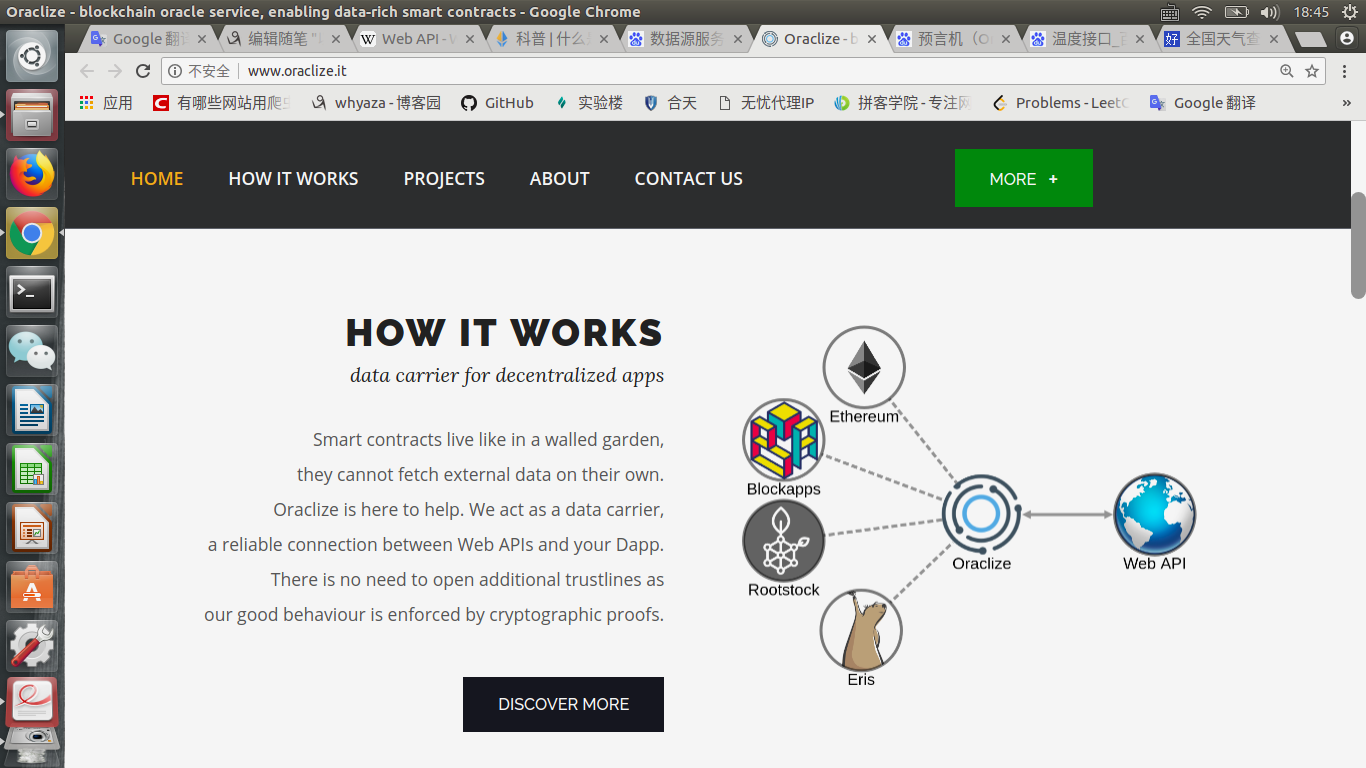Viewport: 1366px width, 768px height.
Task: Launch LibreOffice Impress from the launcher
Action: pos(32,528)
